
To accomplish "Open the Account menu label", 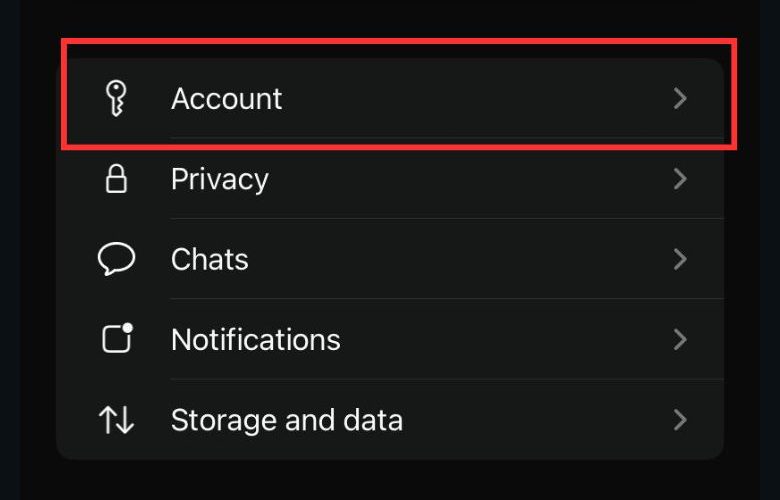I will pos(227,99).
